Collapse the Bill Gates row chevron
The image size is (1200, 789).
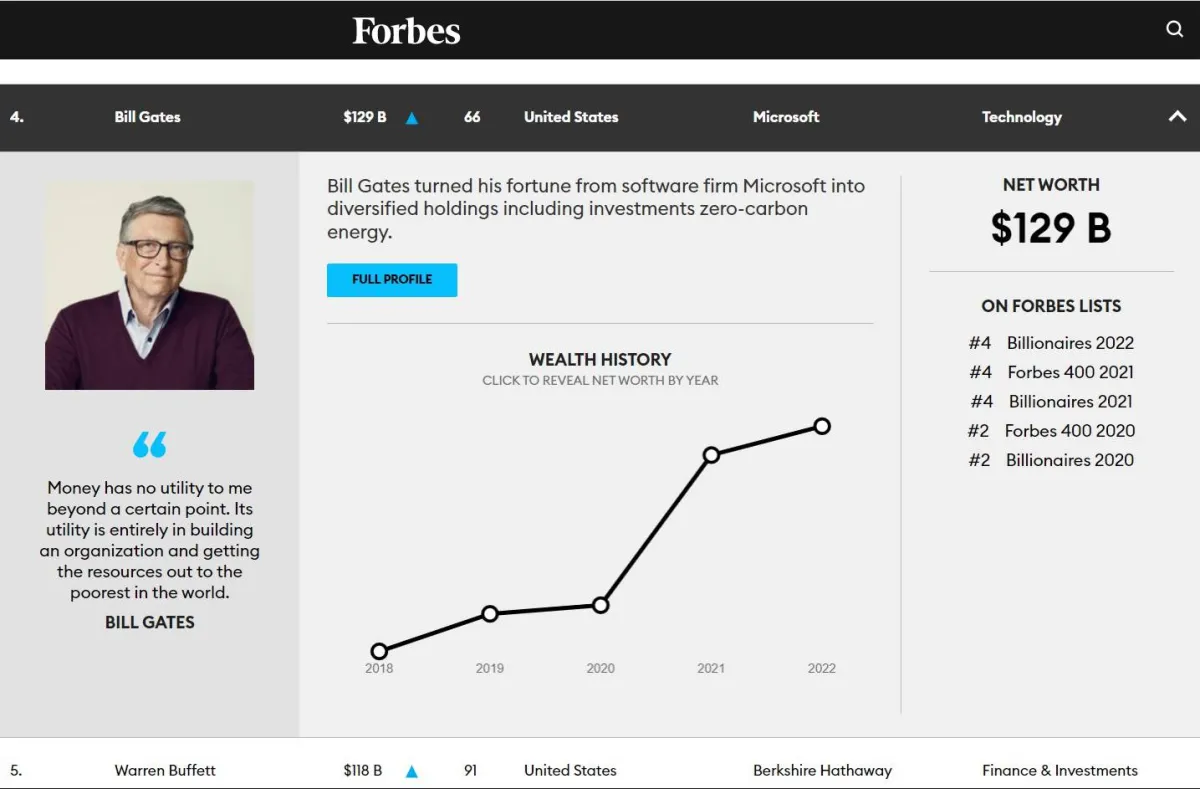pos(1177,117)
